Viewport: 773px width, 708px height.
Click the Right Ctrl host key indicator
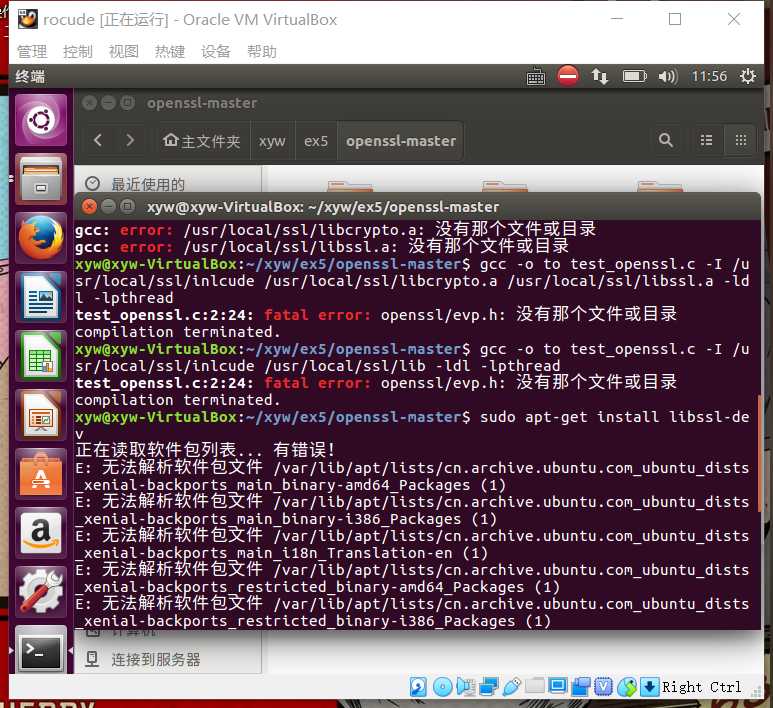click(701, 687)
